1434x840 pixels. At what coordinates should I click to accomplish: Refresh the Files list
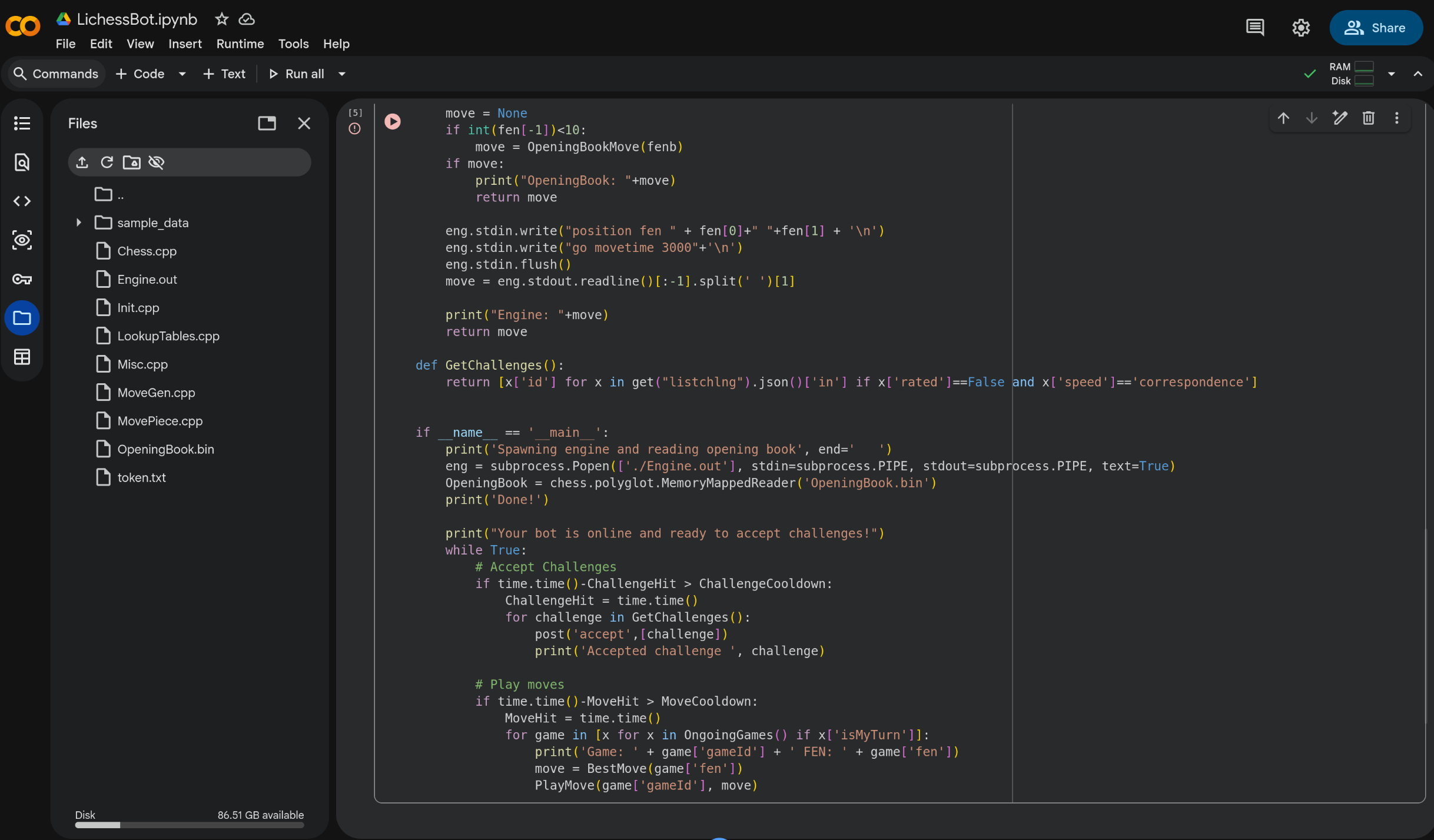(x=107, y=162)
